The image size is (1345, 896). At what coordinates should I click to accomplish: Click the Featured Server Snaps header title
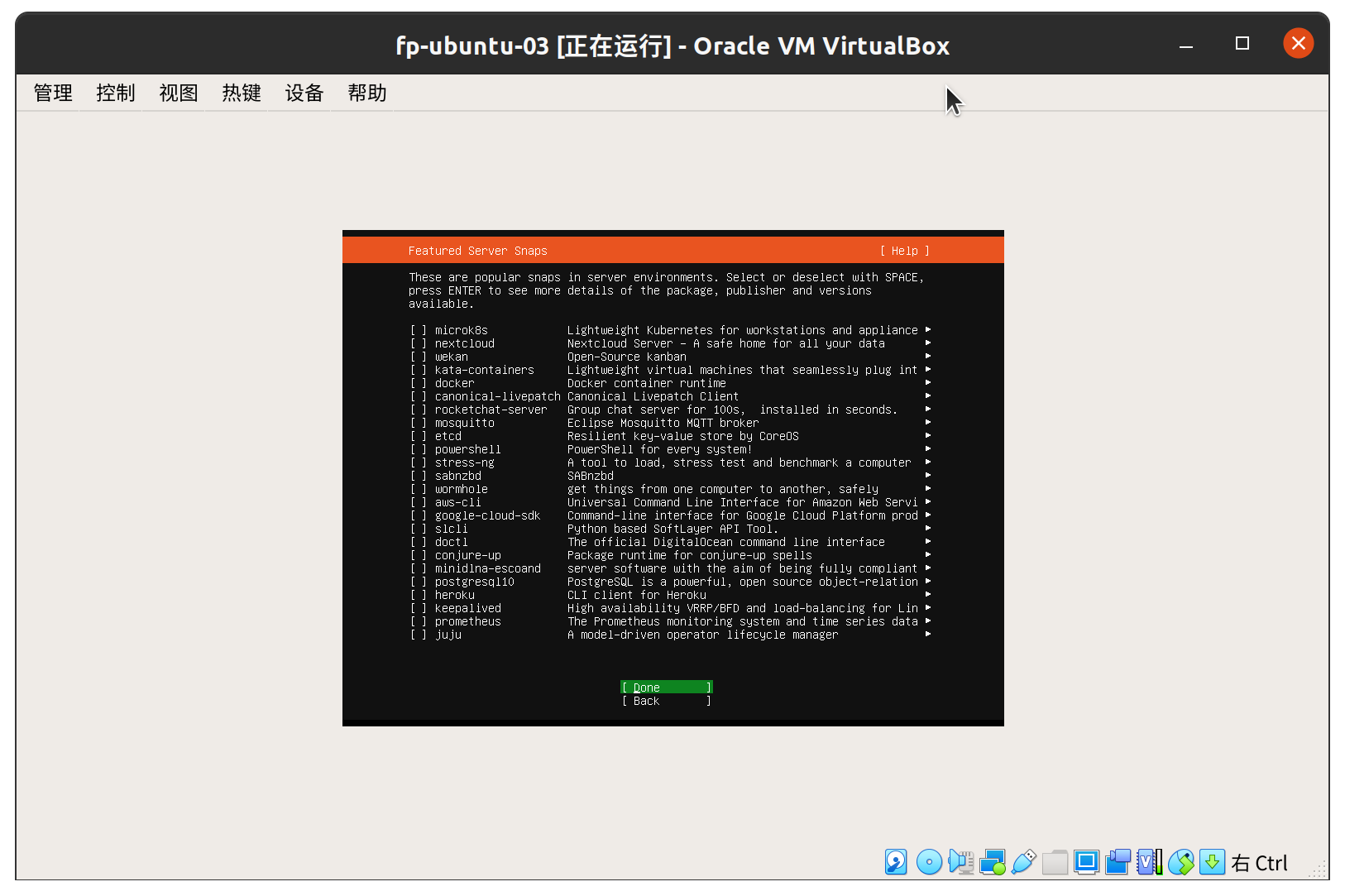click(x=478, y=251)
